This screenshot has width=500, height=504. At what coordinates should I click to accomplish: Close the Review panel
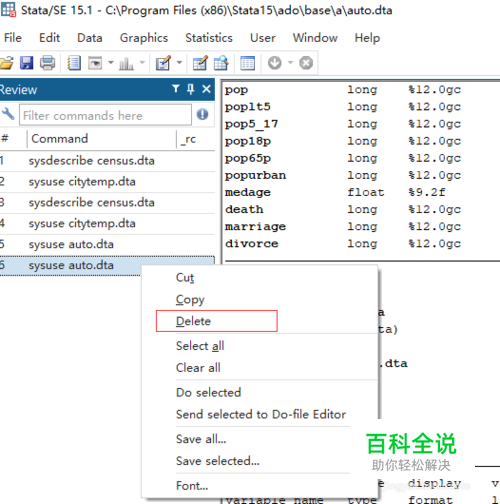[206, 89]
